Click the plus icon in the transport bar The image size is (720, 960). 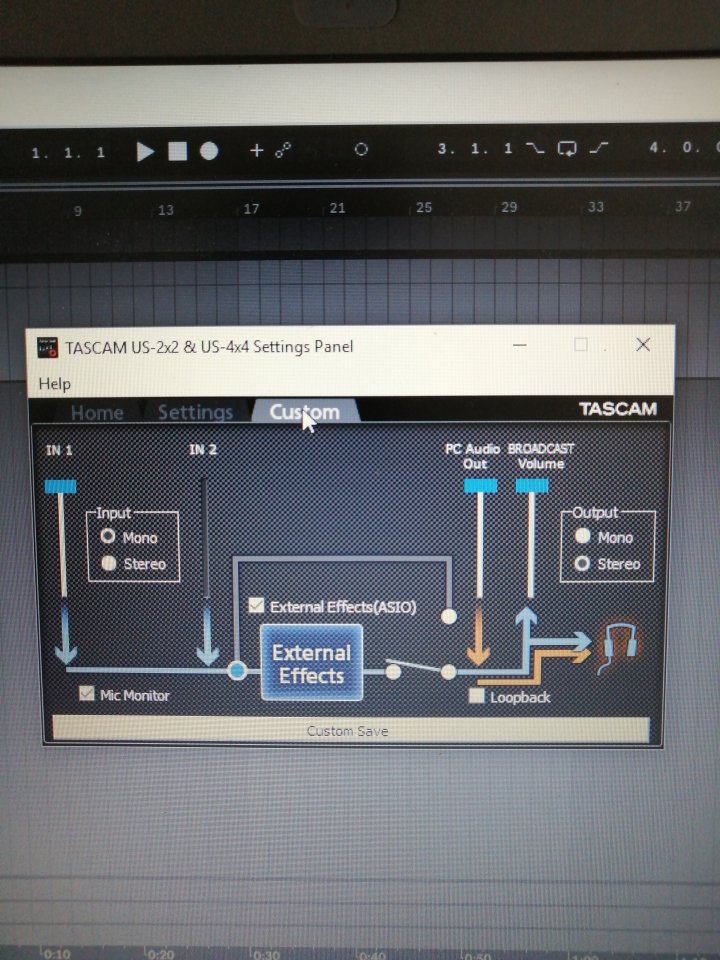257,150
